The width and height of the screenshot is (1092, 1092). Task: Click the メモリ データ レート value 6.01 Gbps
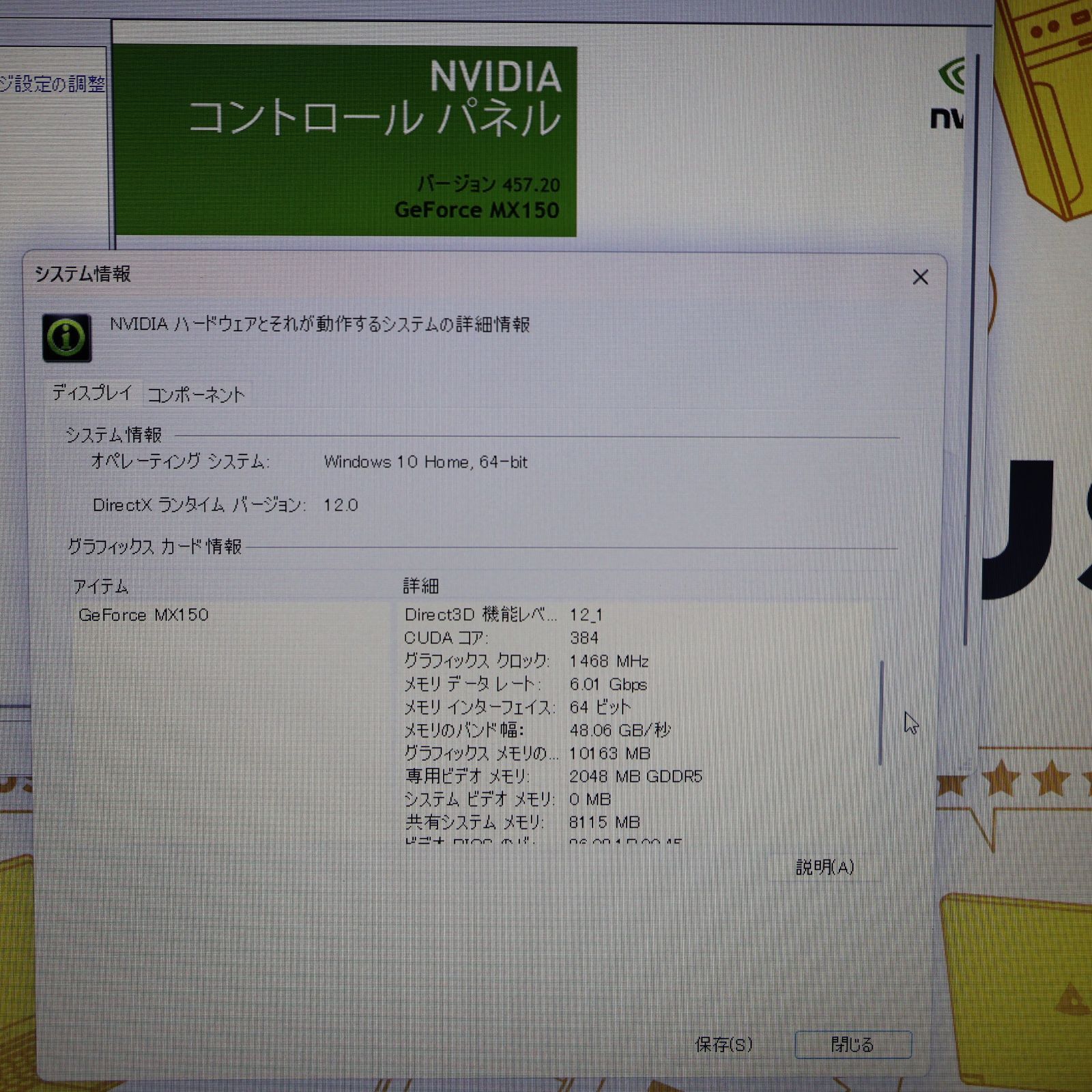click(608, 684)
